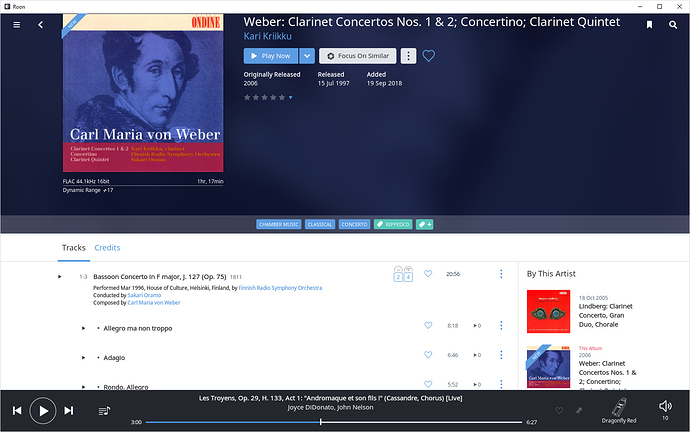Open the play queue icon

tap(104, 411)
